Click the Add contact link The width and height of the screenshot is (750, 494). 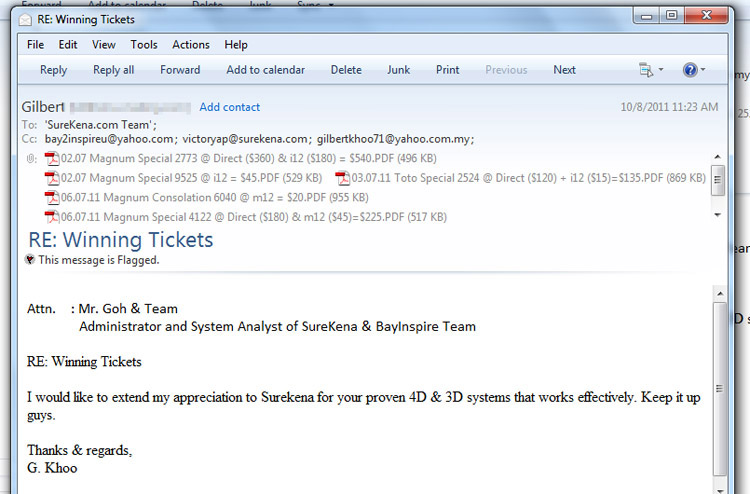point(229,107)
